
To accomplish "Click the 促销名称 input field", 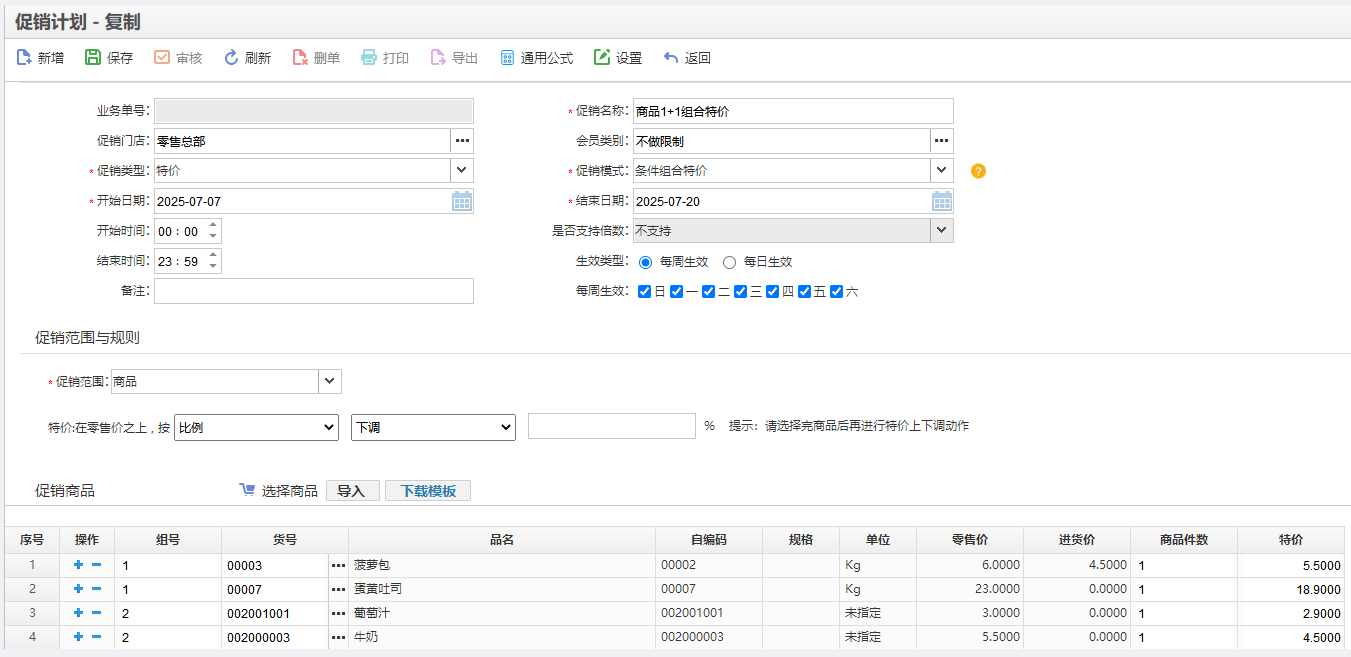I will (x=793, y=111).
